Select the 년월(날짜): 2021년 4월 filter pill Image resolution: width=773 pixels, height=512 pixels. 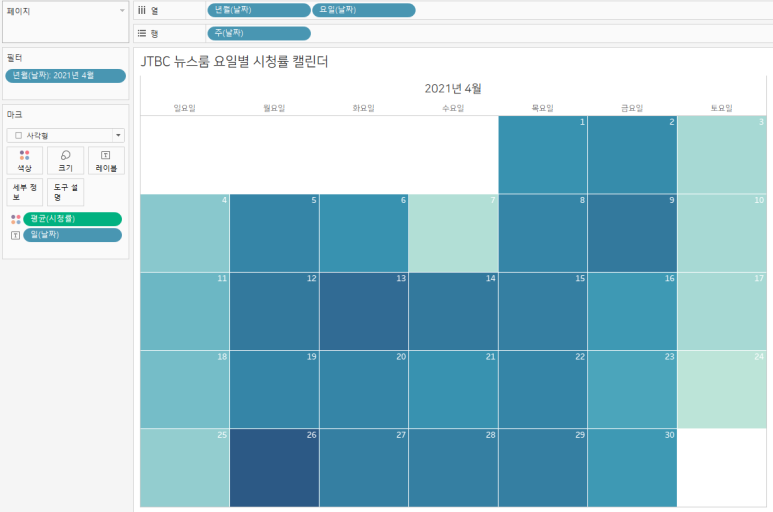point(66,75)
